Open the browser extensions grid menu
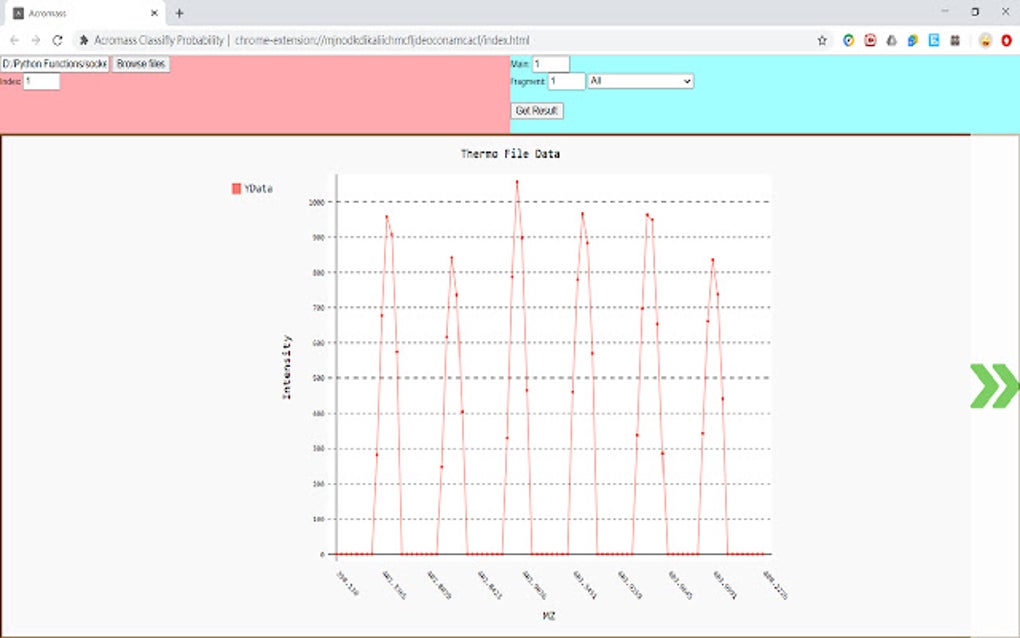 pyautogui.click(x=955, y=41)
